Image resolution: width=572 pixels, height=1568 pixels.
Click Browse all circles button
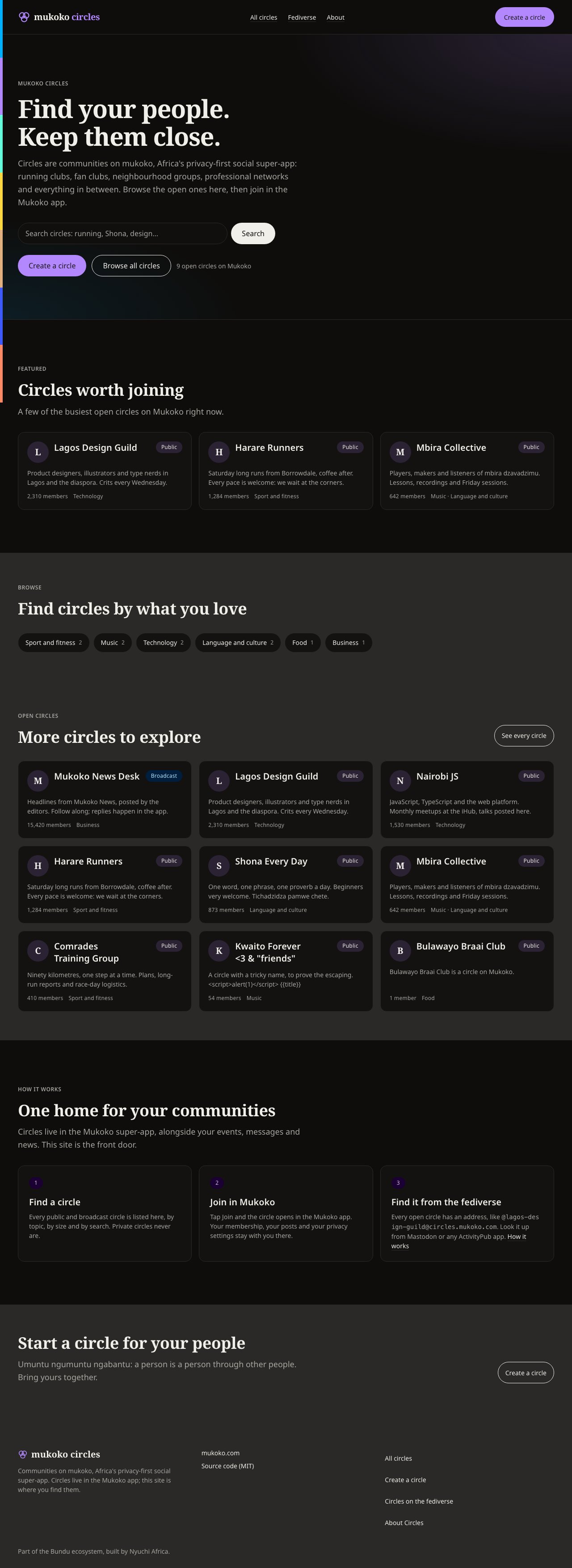coord(131,265)
